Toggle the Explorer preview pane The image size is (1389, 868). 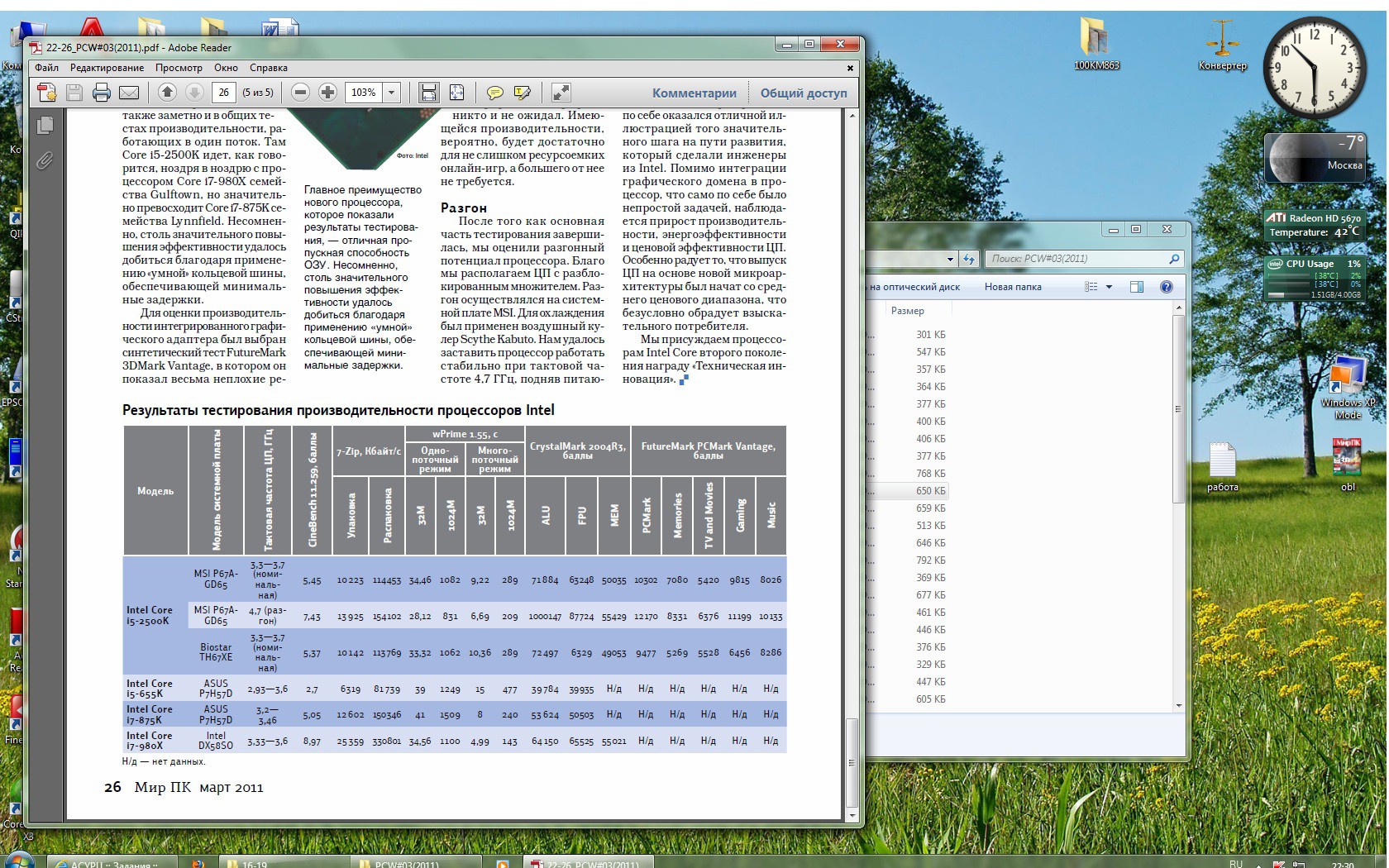1137,287
